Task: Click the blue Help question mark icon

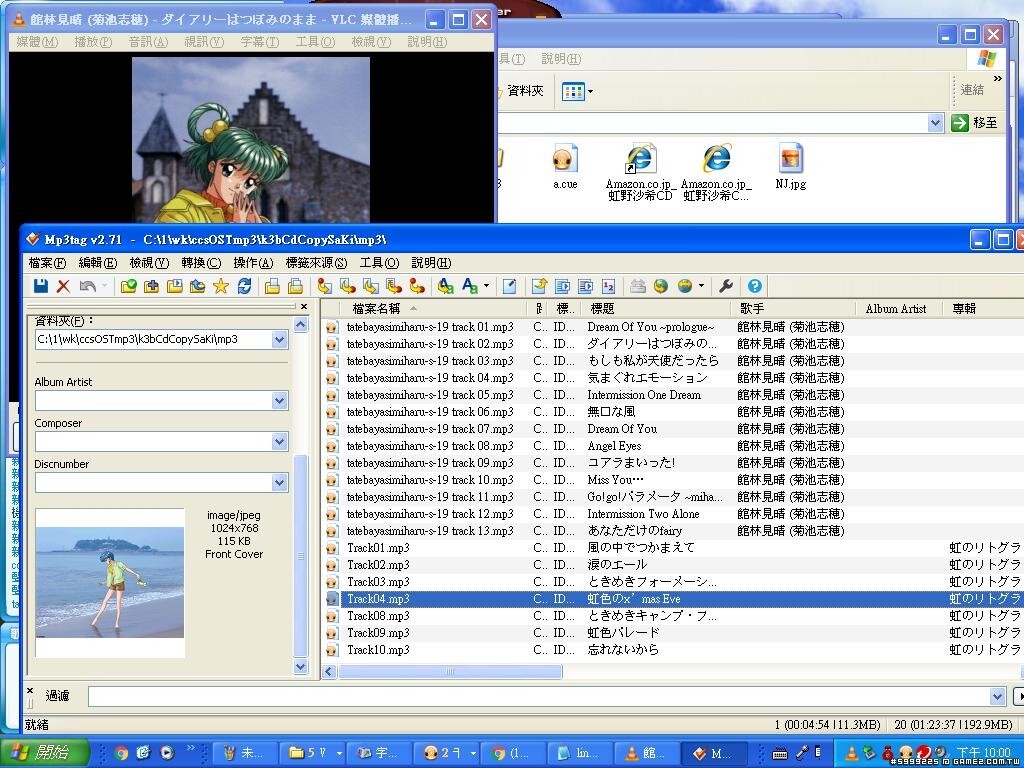Action: click(755, 286)
